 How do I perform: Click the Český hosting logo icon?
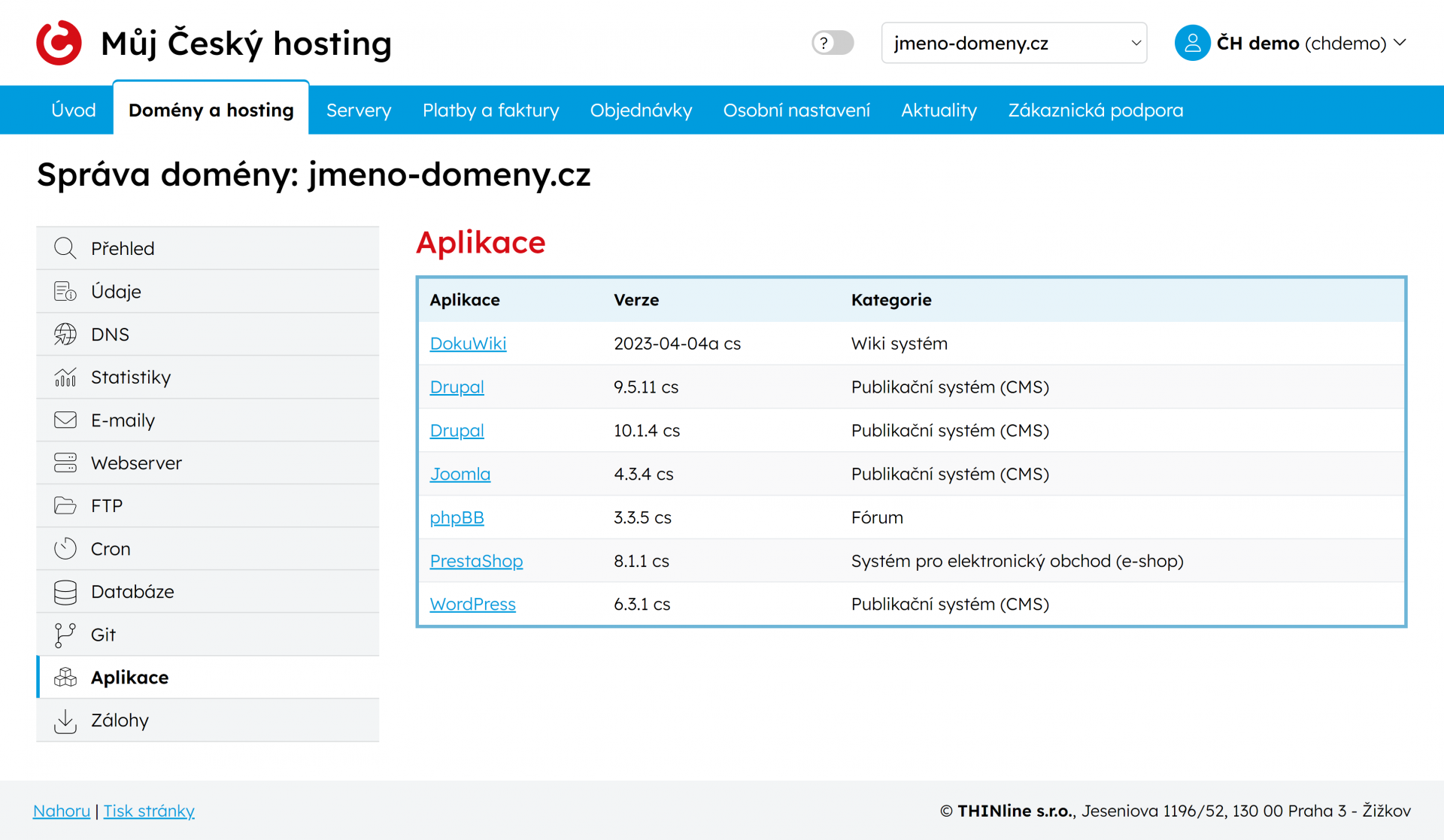pyautogui.click(x=59, y=43)
